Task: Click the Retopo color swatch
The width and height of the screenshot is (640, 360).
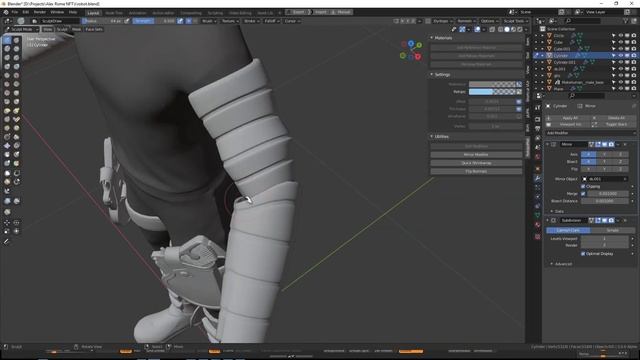Action: 492,92
